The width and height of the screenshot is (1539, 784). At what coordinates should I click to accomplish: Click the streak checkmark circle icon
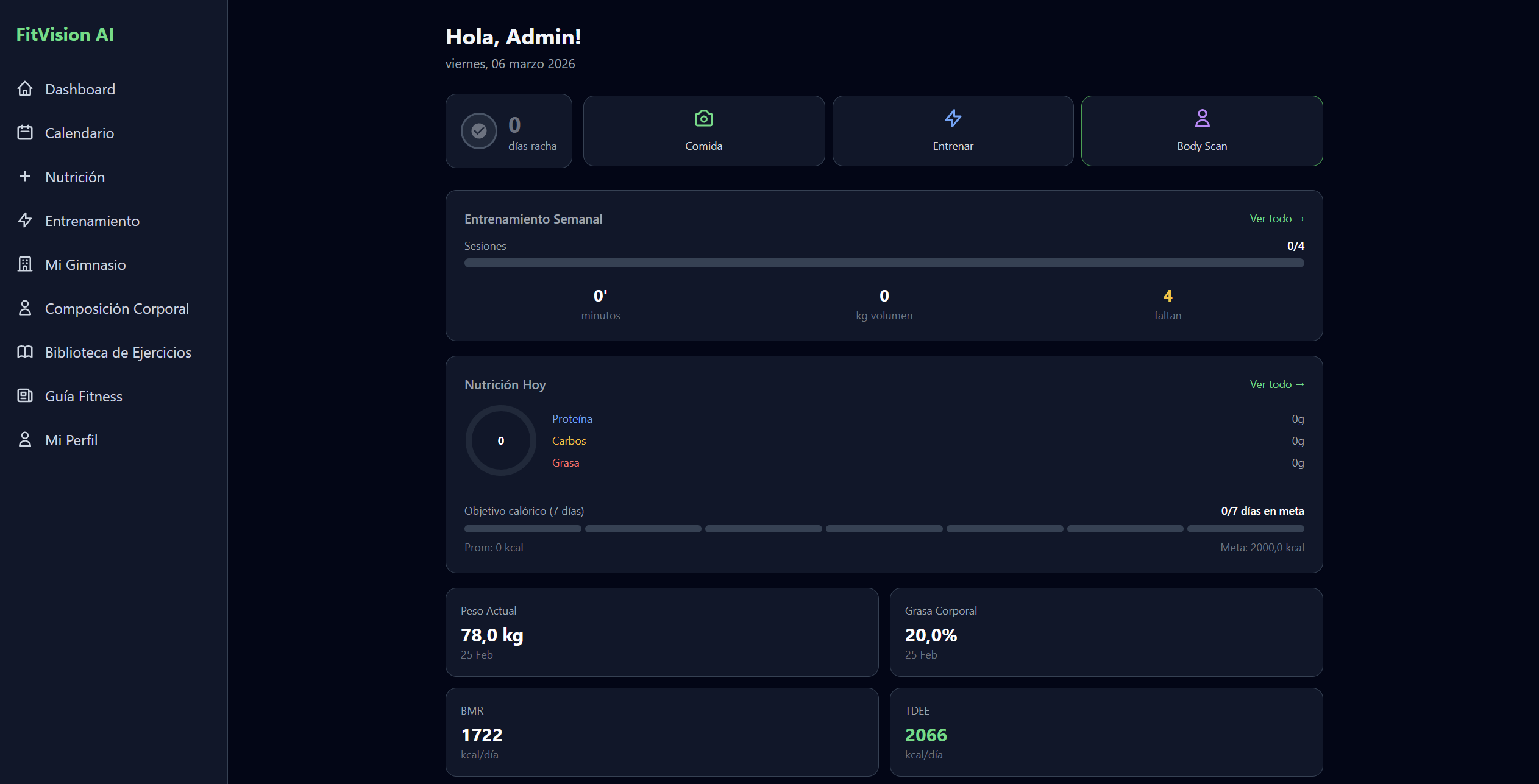(x=479, y=131)
